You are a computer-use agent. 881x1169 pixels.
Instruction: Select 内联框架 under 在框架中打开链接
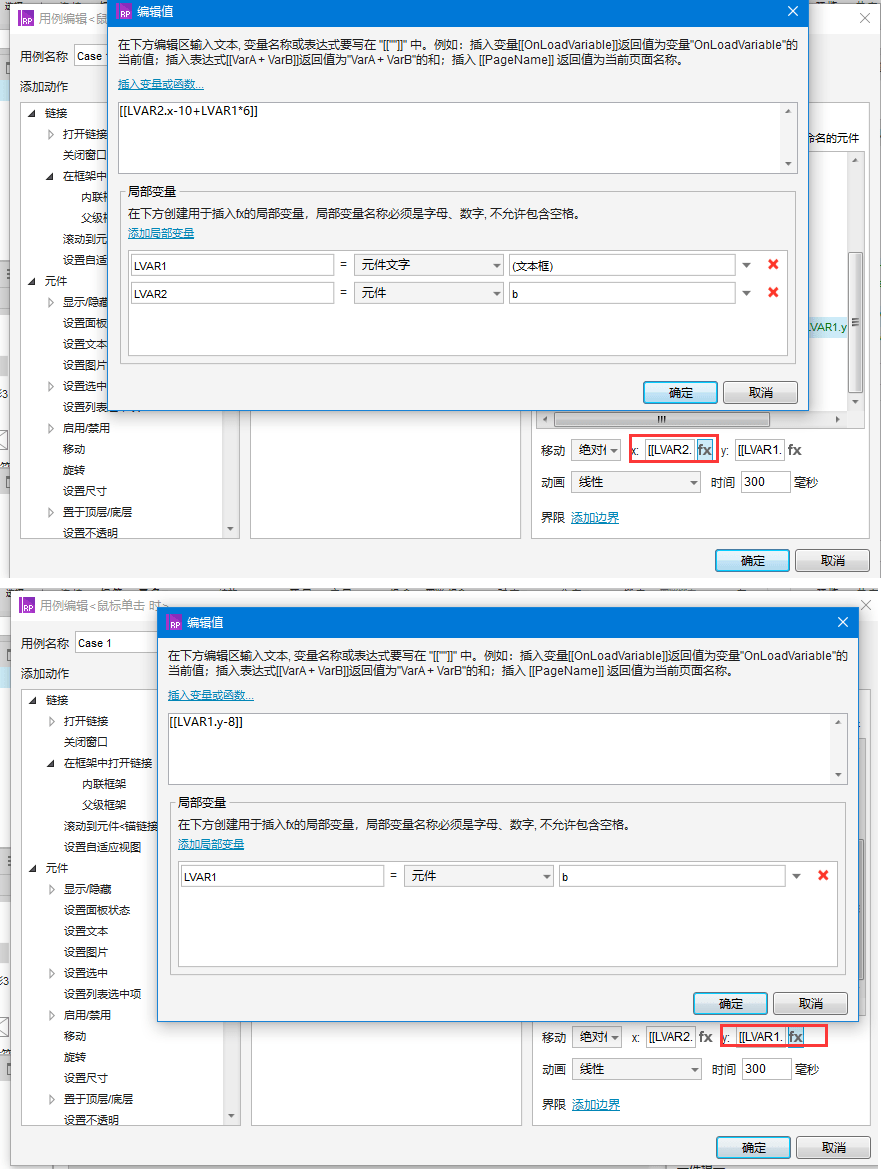point(104,784)
